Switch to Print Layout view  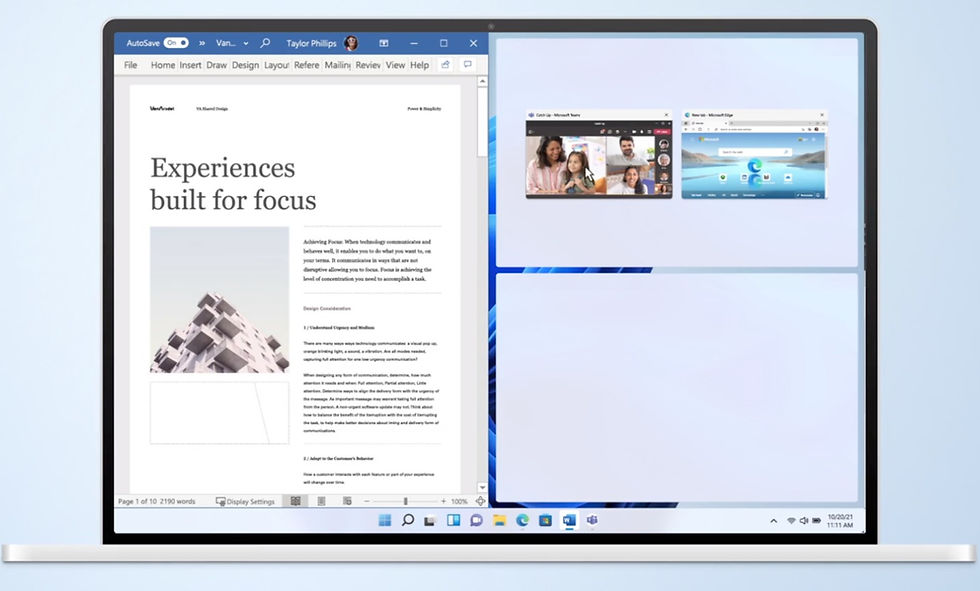(320, 501)
